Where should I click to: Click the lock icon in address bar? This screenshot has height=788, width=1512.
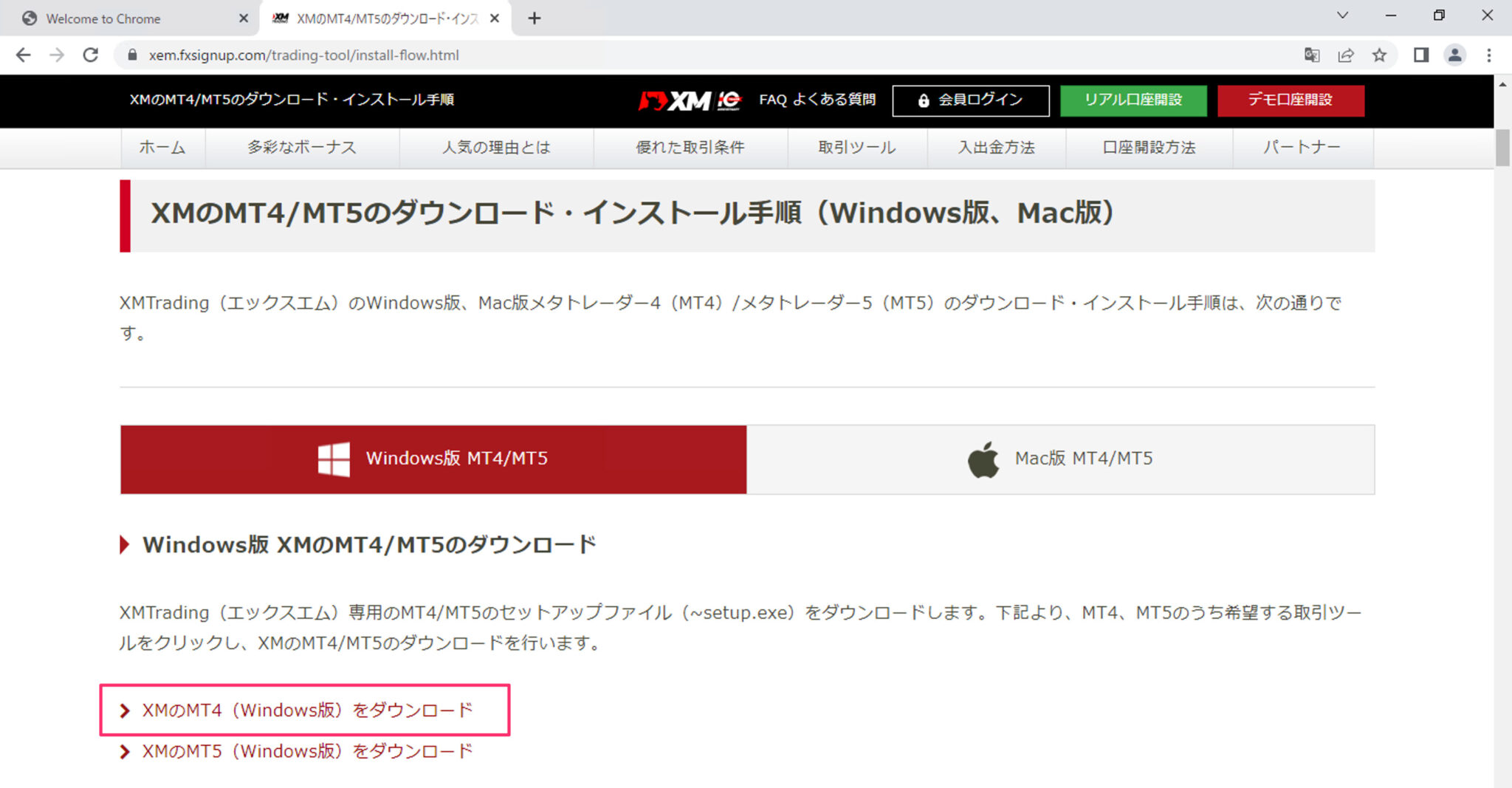132,55
